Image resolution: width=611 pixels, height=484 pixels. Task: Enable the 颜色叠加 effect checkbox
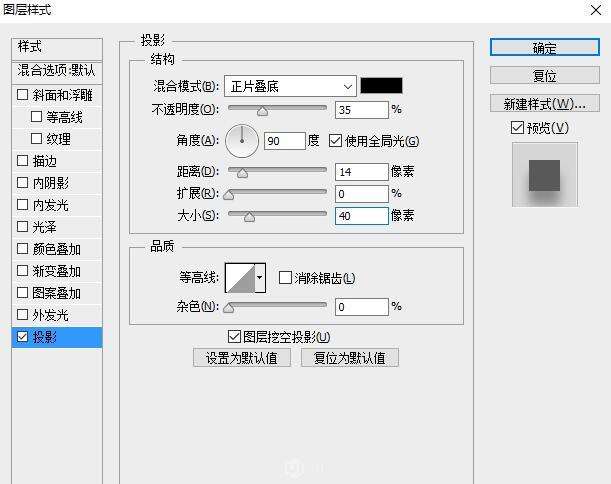click(23, 248)
